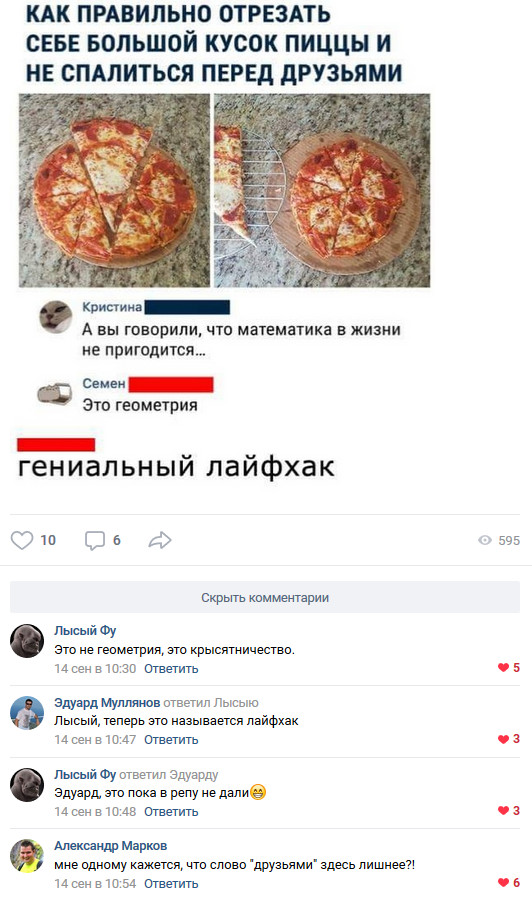
Task: Reply to the 10:47 comment with Ответить
Action: (171, 740)
